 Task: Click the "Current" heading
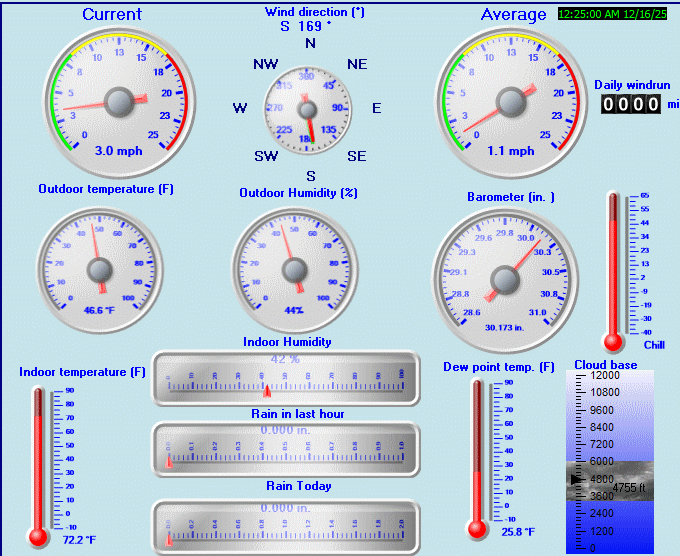pos(112,14)
